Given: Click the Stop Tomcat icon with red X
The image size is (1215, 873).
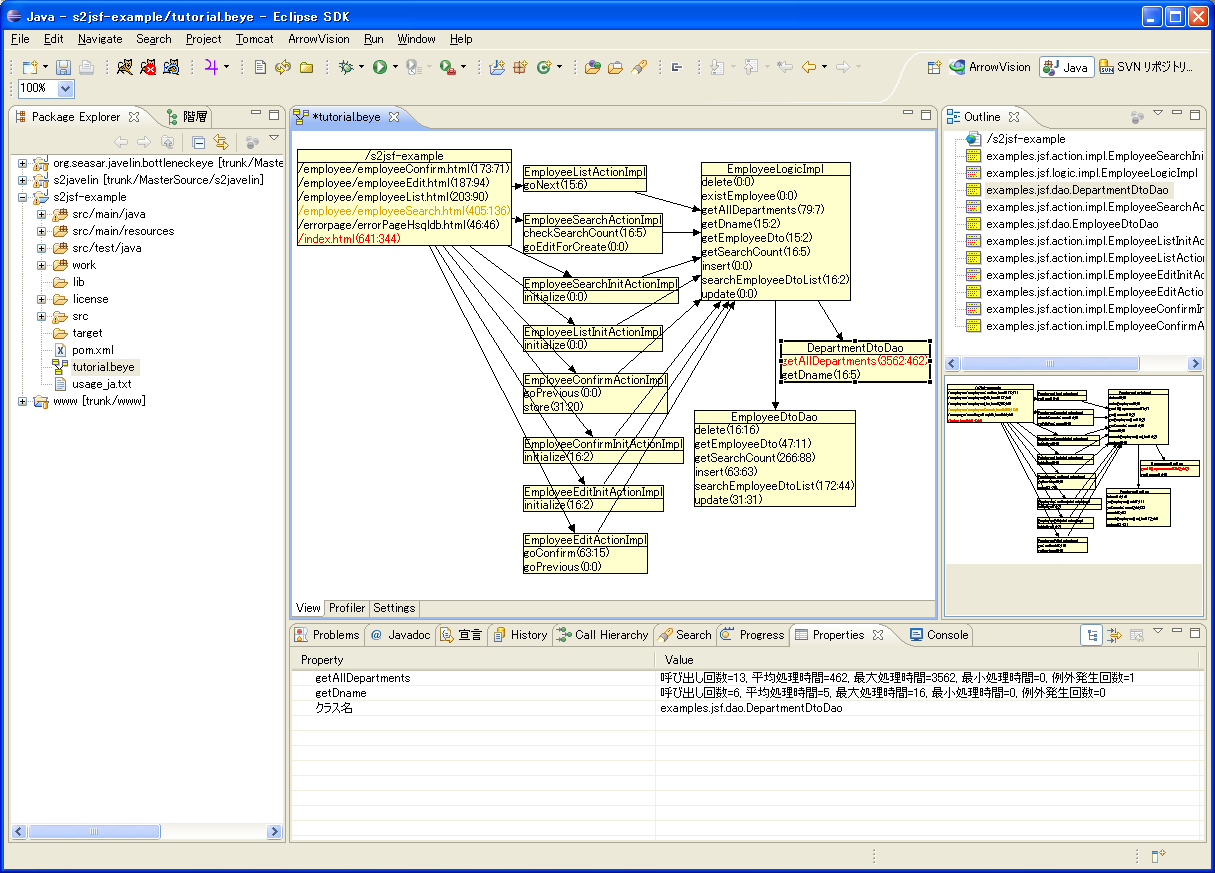Looking at the screenshot, I should (148, 67).
